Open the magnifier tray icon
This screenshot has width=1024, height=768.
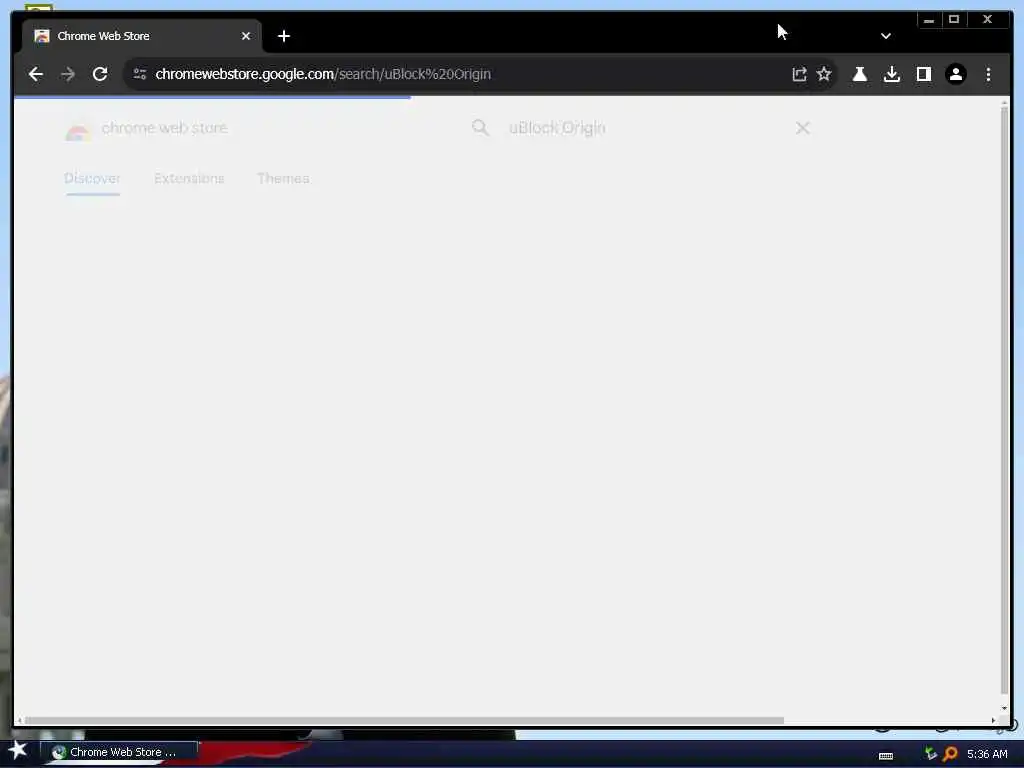coord(950,754)
